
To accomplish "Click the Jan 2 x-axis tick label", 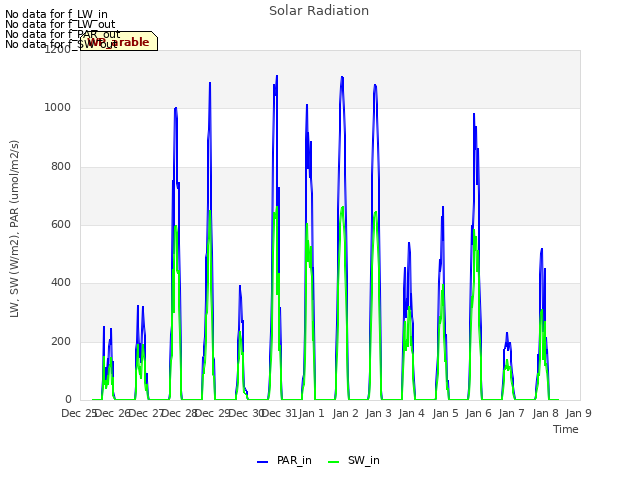I will click(345, 413).
